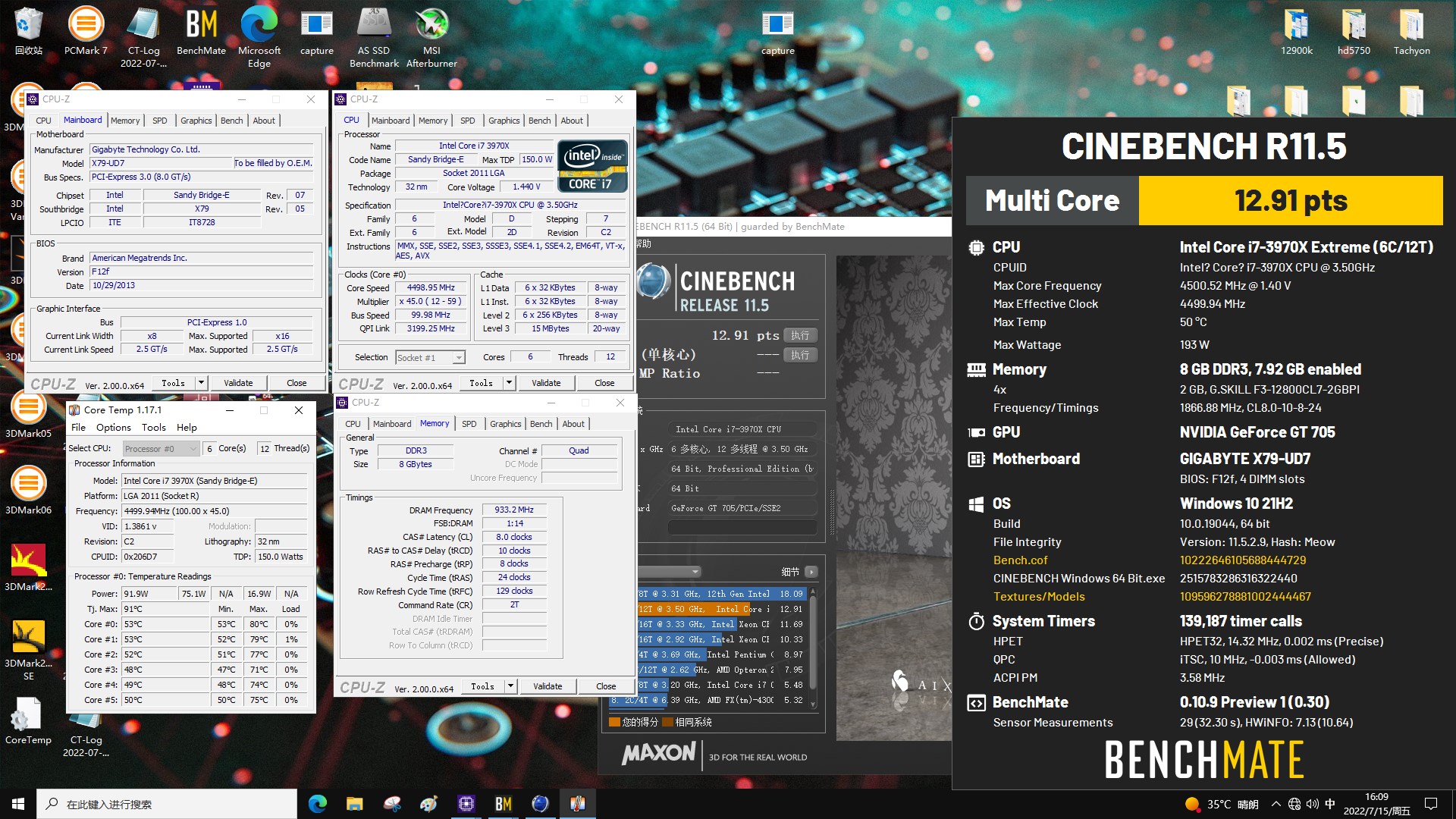Click Tools button in Memory CPU-Z window
This screenshot has height=819, width=1456.
482,686
